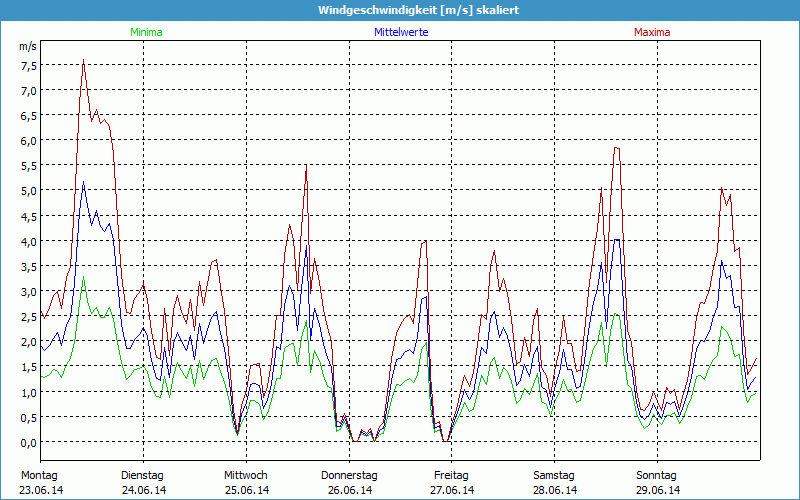
Task: Click the date 29.06.14
Action: [658, 490]
